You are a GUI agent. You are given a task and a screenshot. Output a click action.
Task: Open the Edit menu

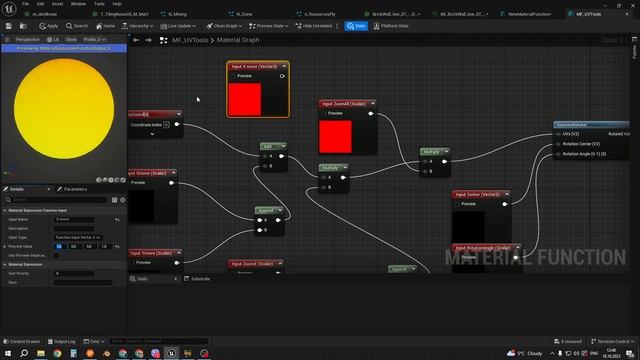(40, 4)
